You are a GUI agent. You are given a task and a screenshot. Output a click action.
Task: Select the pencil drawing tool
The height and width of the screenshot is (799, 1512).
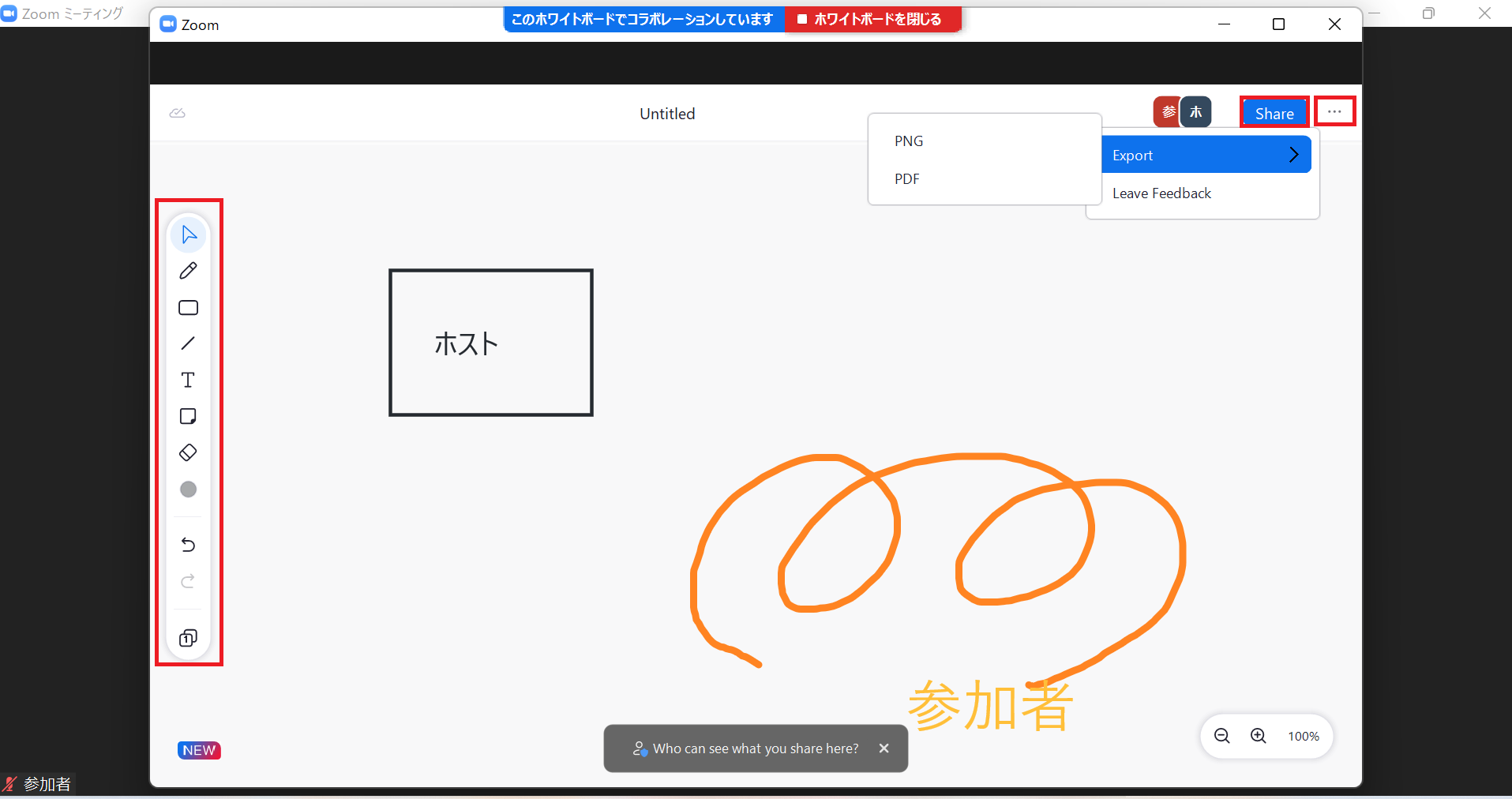[188, 271]
